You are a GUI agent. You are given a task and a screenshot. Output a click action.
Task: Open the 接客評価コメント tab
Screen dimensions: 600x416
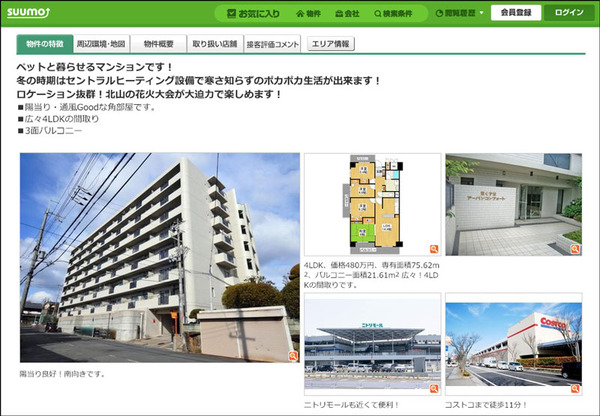click(272, 45)
